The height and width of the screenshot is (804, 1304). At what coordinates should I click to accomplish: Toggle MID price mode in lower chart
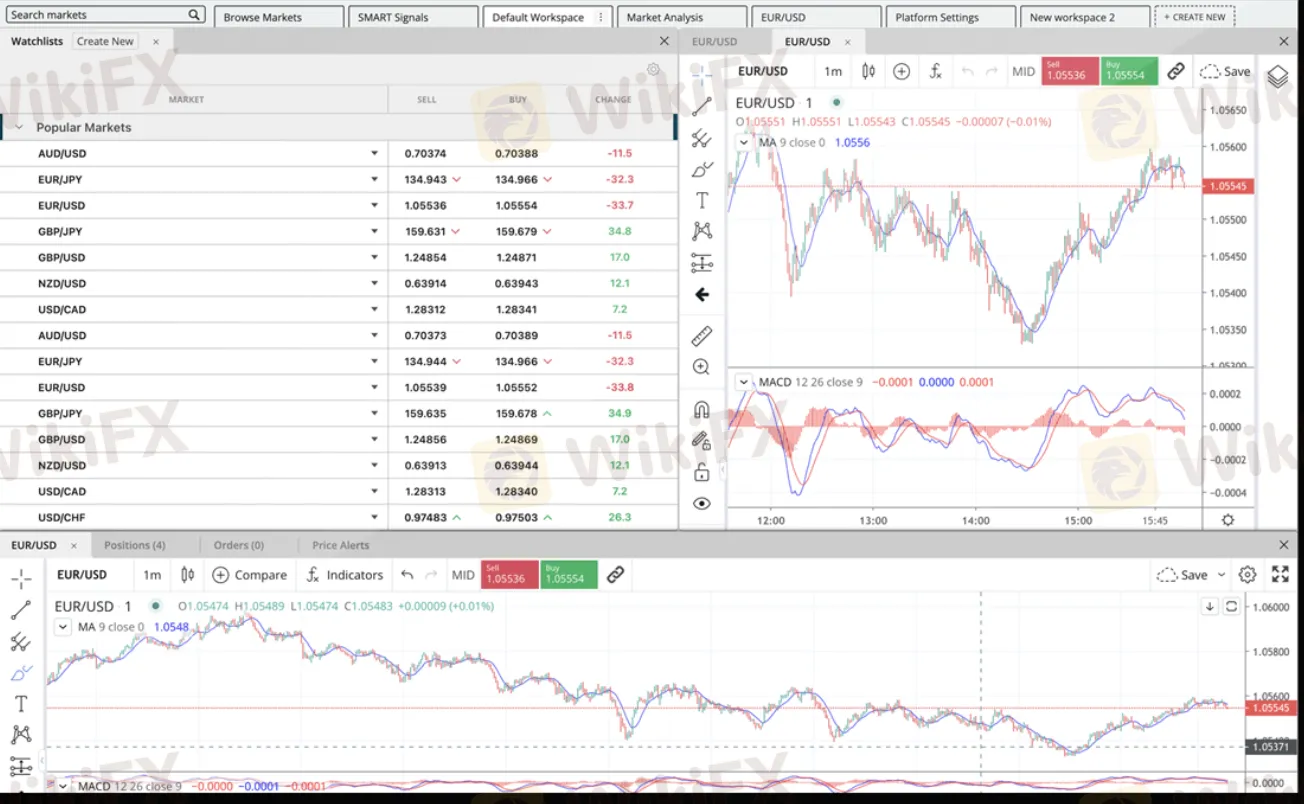[x=463, y=575]
